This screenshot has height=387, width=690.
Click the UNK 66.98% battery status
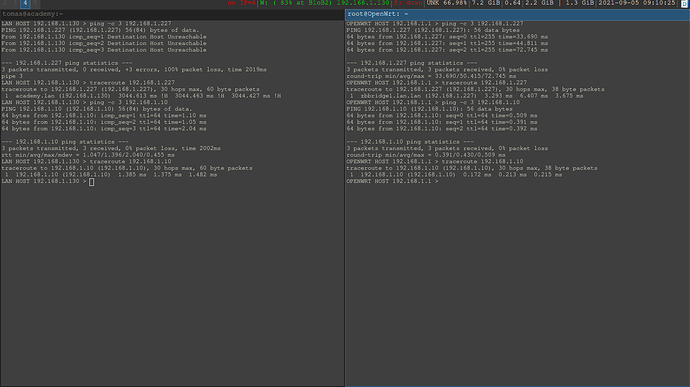[447, 3]
